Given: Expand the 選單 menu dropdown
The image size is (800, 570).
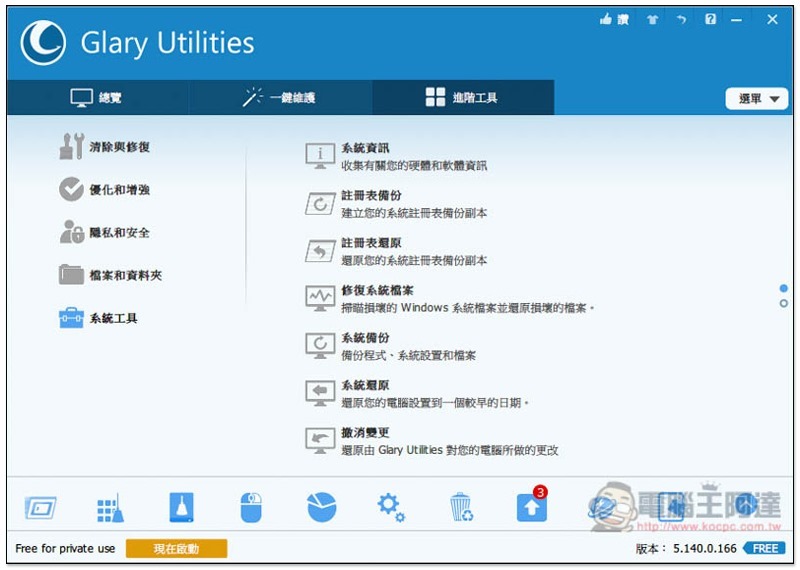Looking at the screenshot, I should [757, 98].
